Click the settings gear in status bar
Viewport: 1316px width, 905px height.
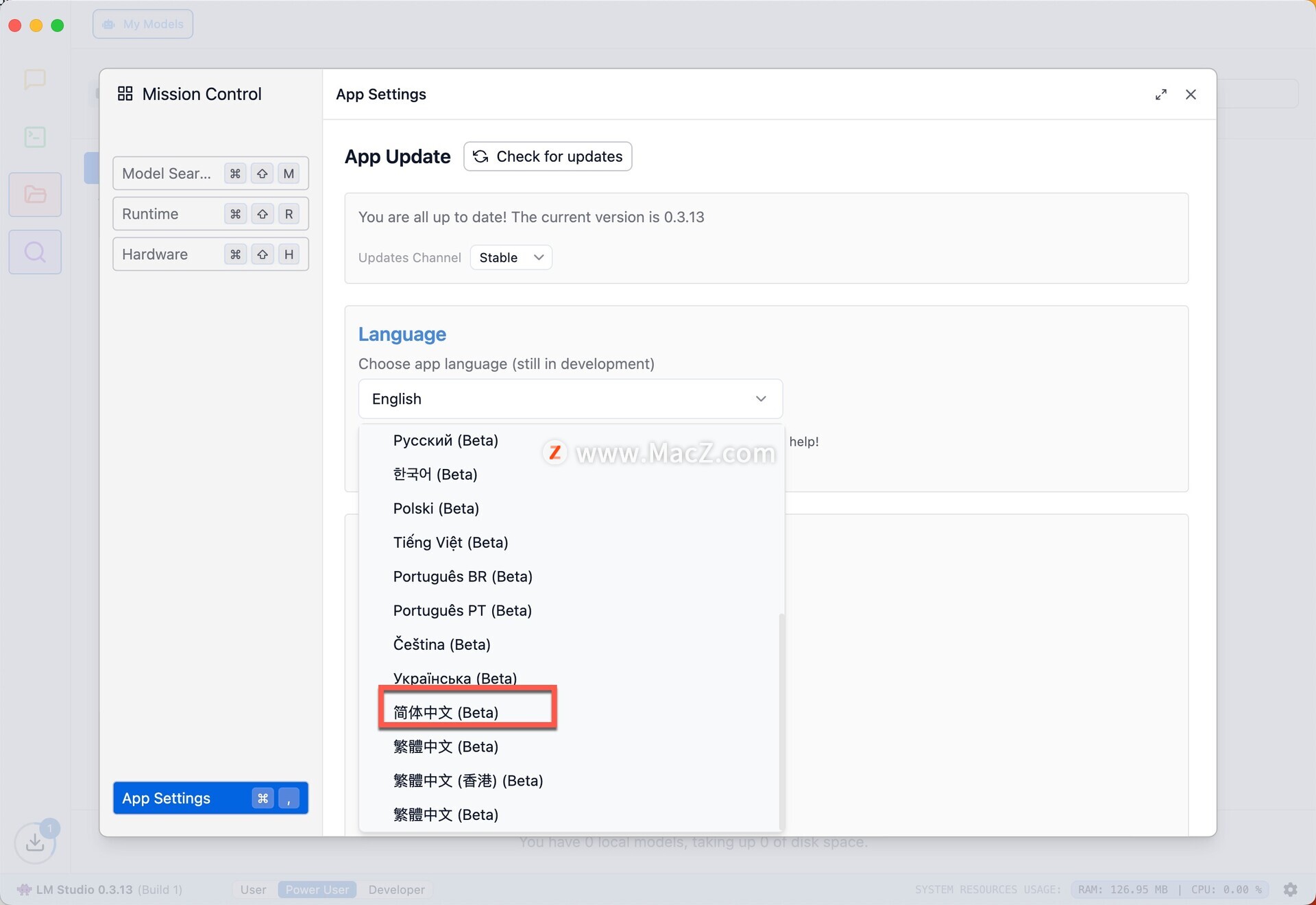1291,889
